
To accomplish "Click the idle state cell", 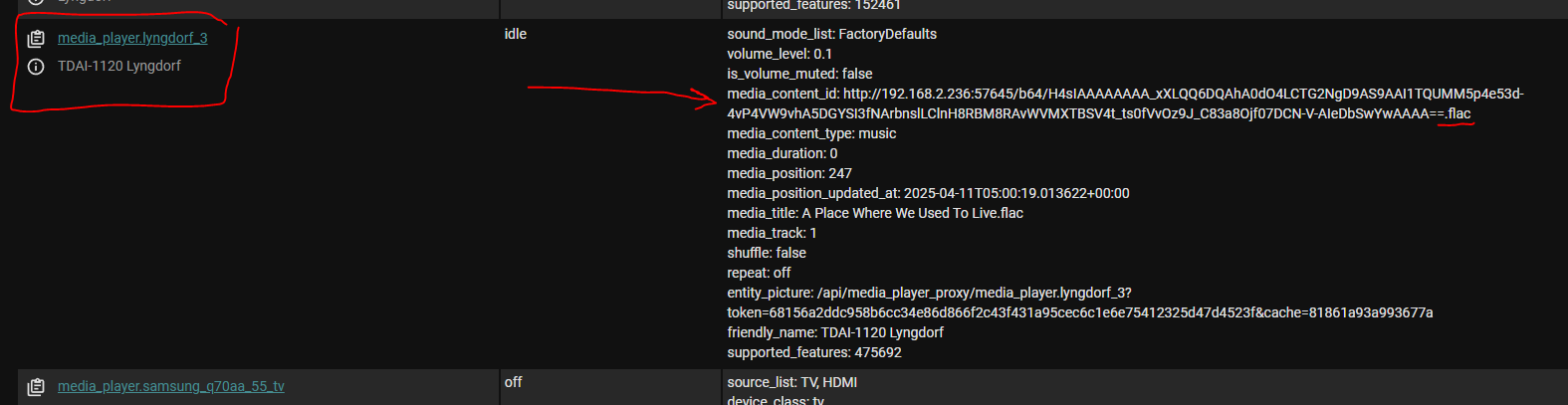I will click(x=516, y=34).
